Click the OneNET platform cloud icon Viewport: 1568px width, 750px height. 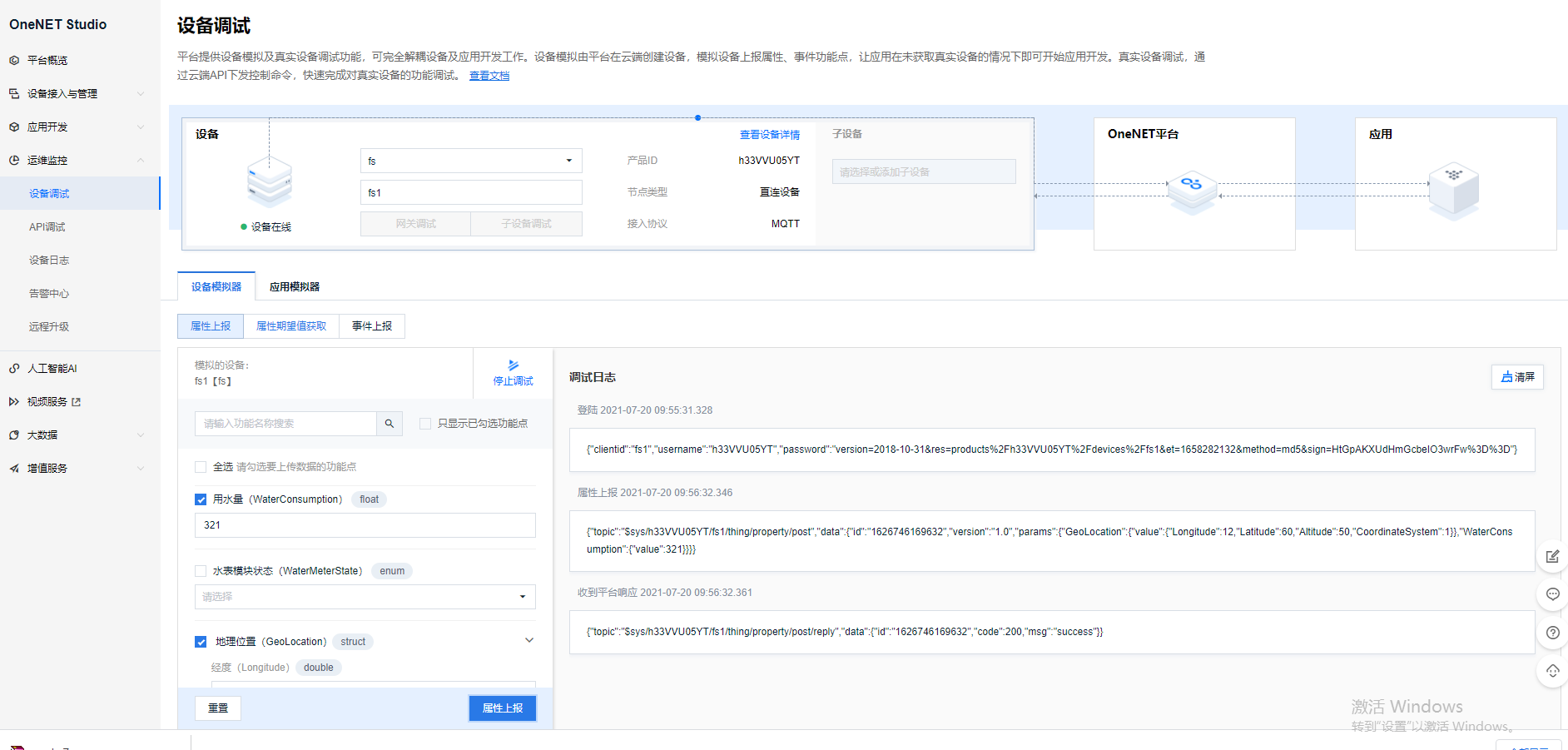coord(1192,188)
